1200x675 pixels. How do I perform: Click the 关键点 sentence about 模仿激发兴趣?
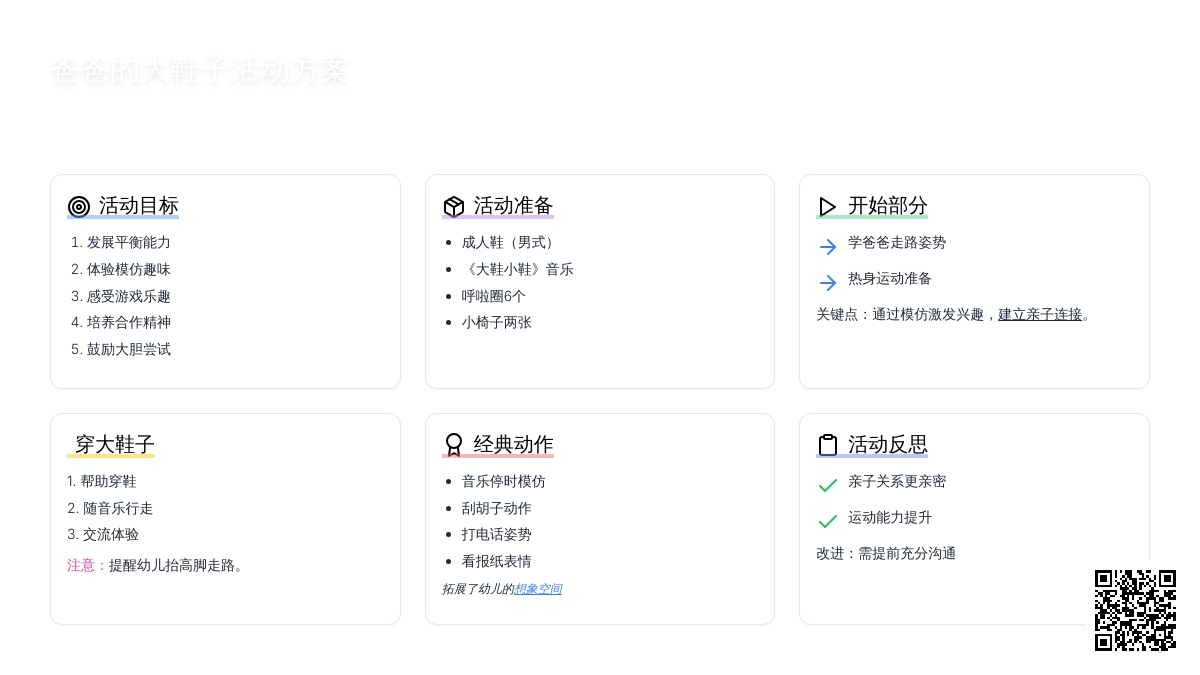[955, 314]
